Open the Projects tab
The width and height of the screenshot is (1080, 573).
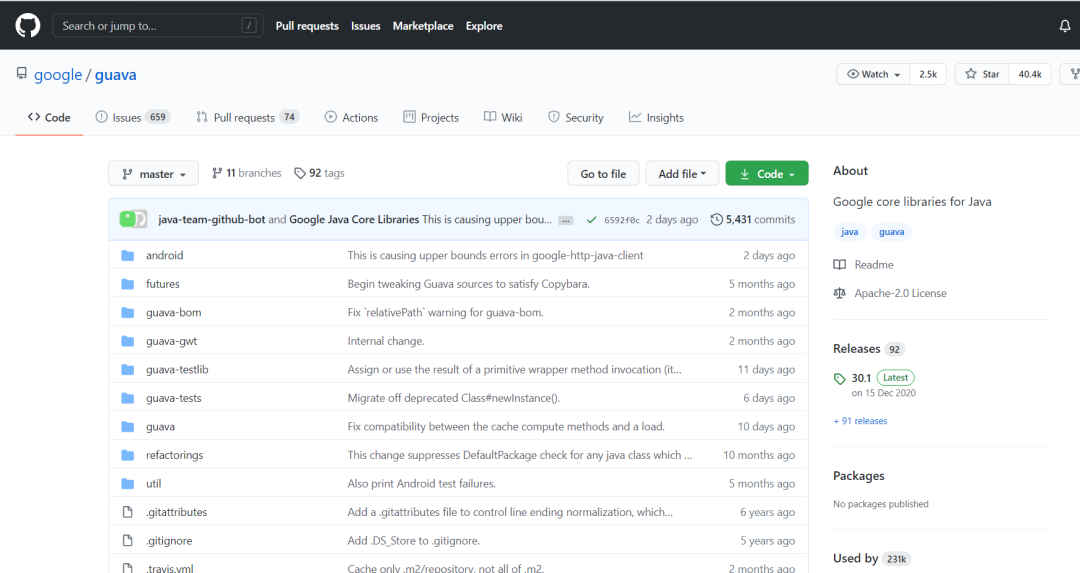[431, 118]
